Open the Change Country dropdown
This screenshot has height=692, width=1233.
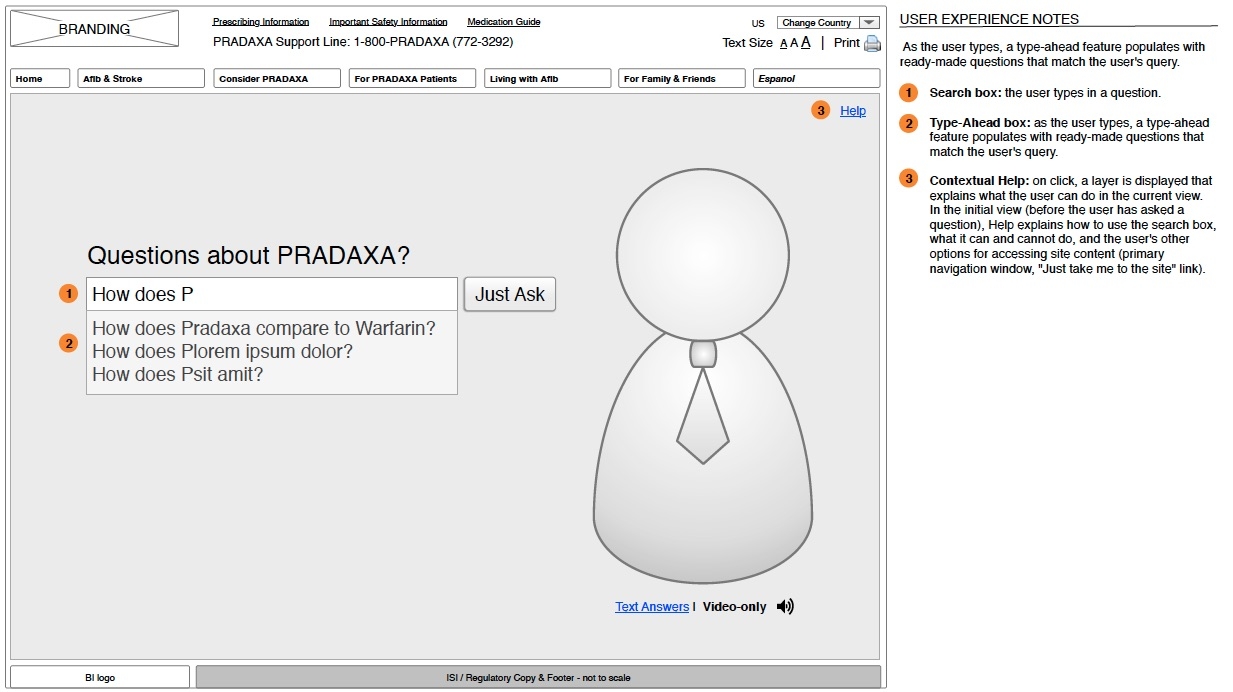point(829,23)
